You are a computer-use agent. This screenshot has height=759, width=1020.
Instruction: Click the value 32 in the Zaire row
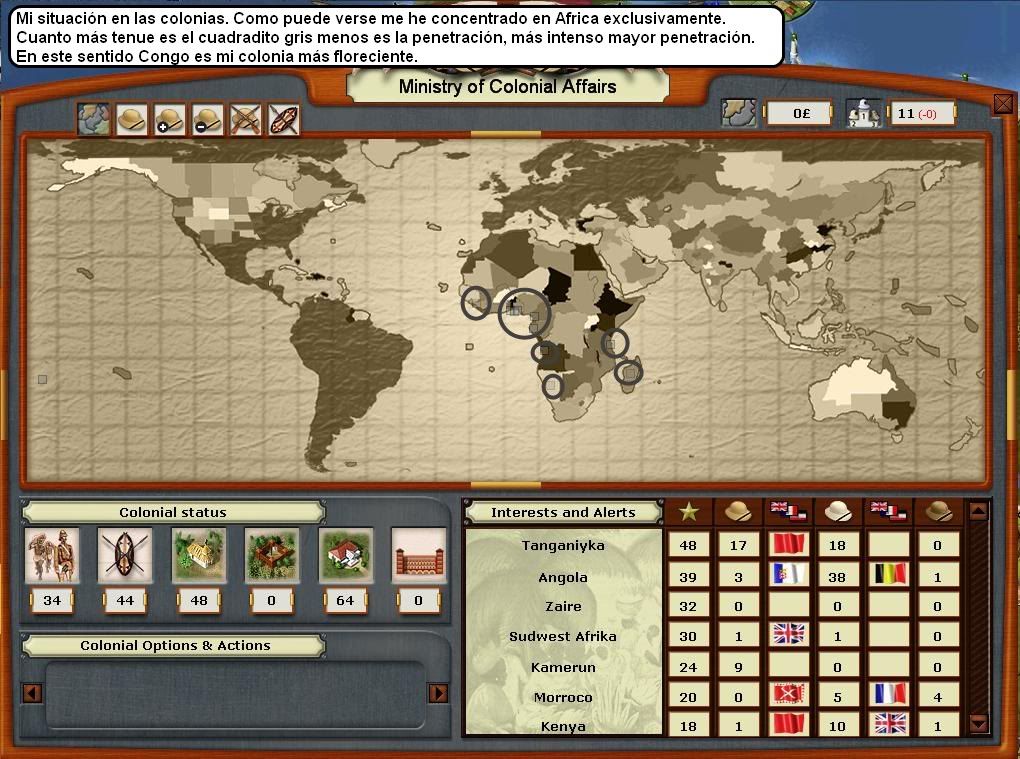tap(688, 607)
